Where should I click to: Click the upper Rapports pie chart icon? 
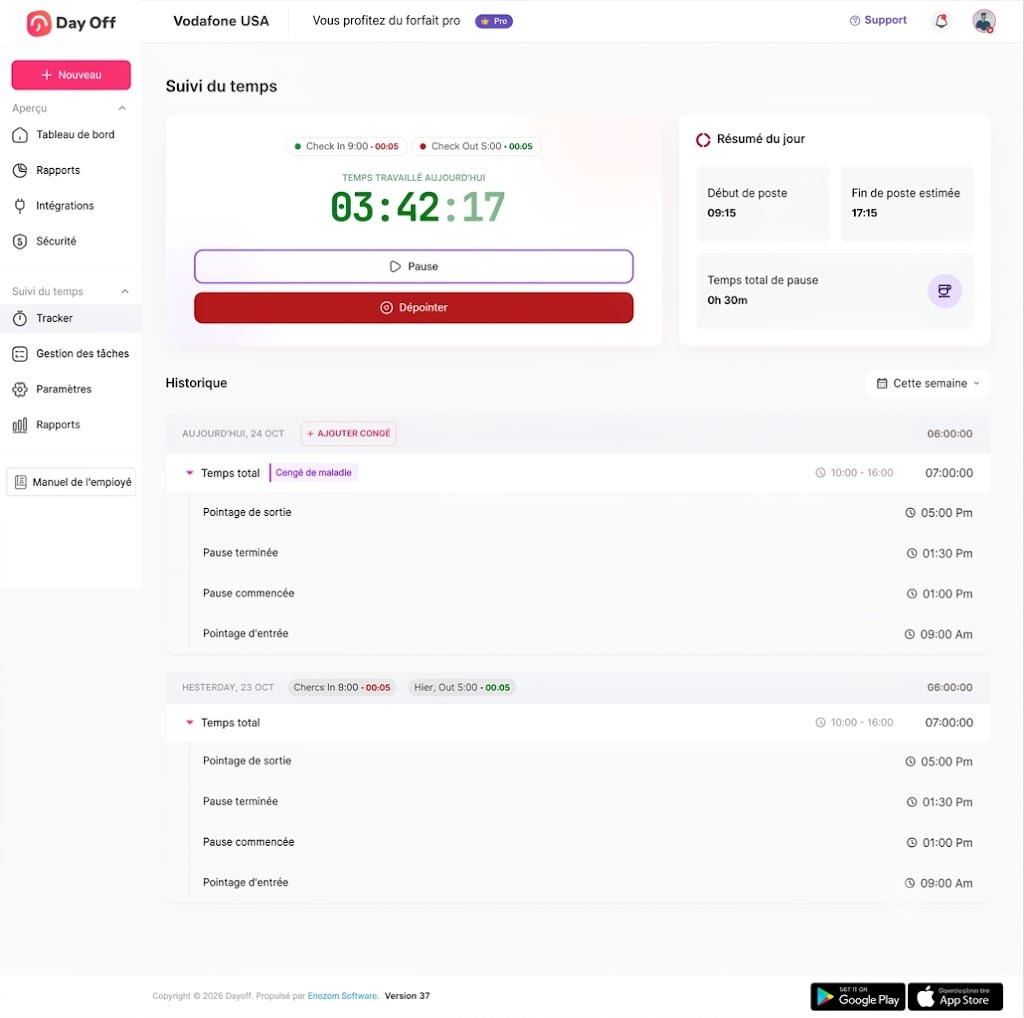click(x=20, y=170)
